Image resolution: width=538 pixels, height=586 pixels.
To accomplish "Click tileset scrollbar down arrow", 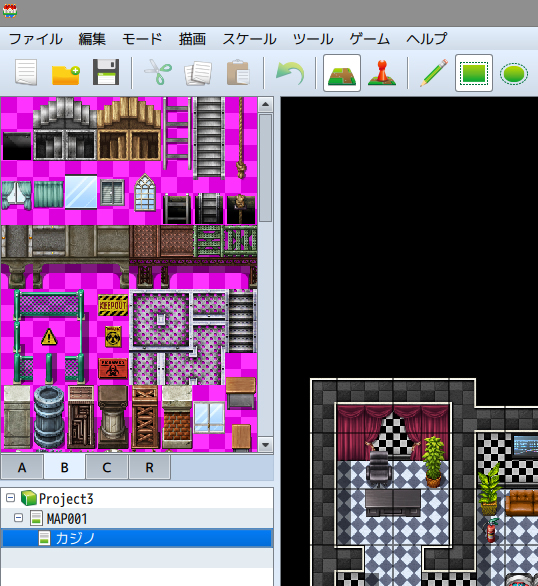I will pyautogui.click(x=265, y=445).
